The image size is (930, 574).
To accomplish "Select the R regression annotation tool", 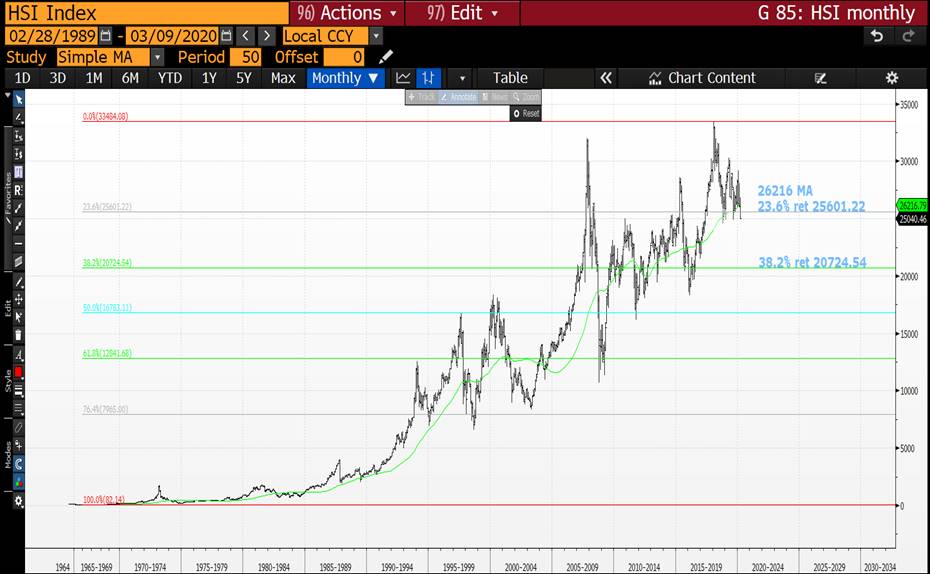I will pos(18,190).
